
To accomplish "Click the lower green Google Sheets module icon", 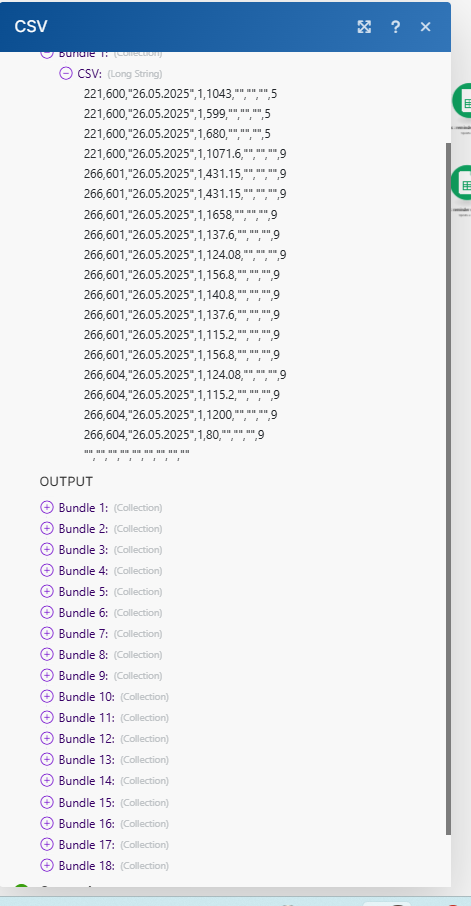I will point(462,183).
